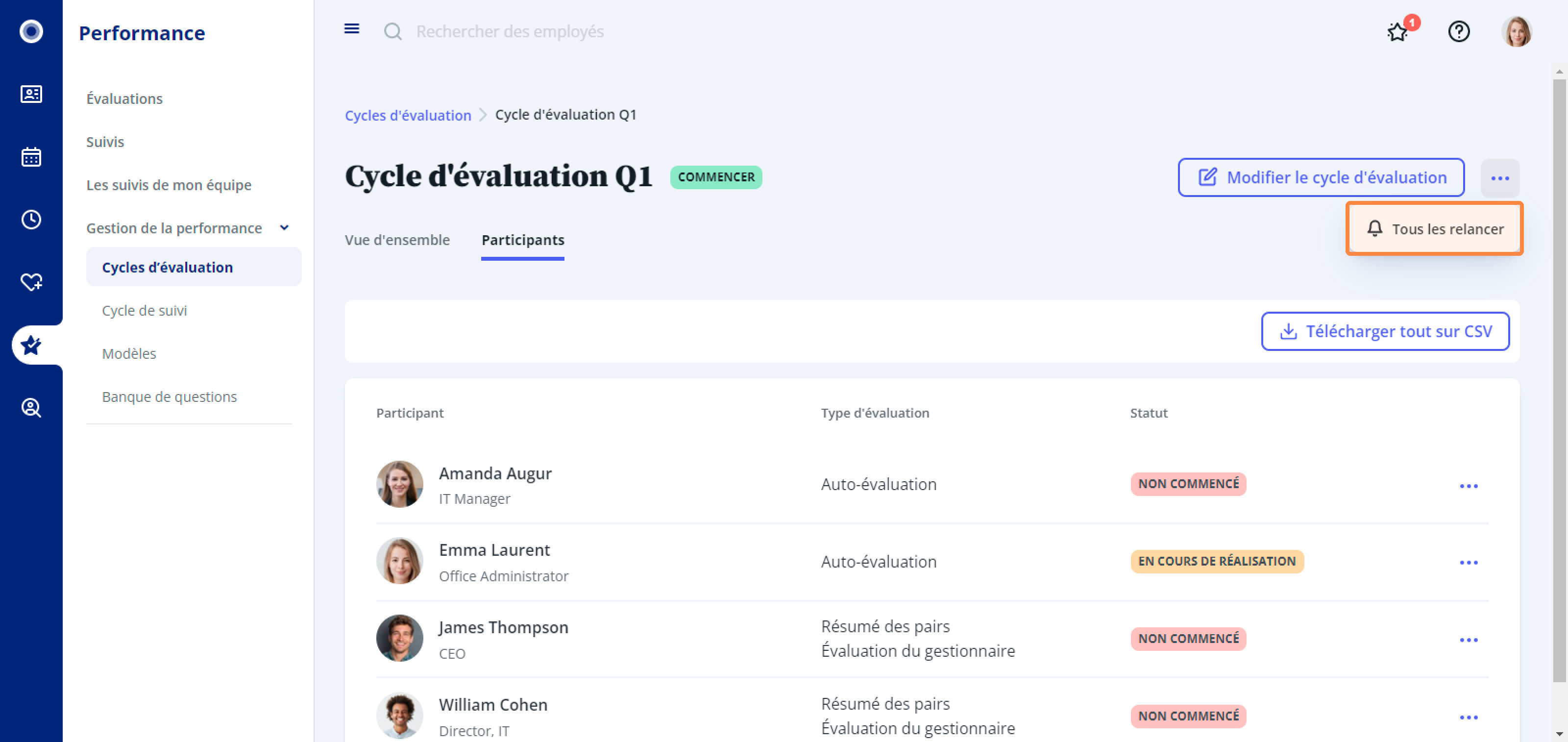Collapse the Gestion de la performance section
The width and height of the screenshot is (1568, 742).
[x=284, y=228]
